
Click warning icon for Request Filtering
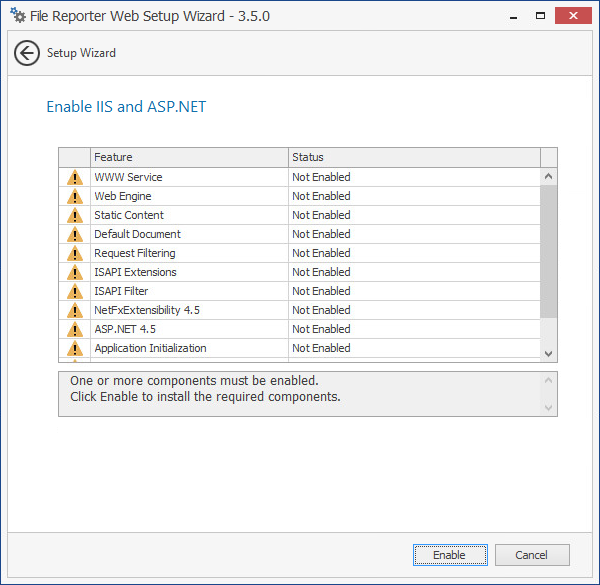75,254
